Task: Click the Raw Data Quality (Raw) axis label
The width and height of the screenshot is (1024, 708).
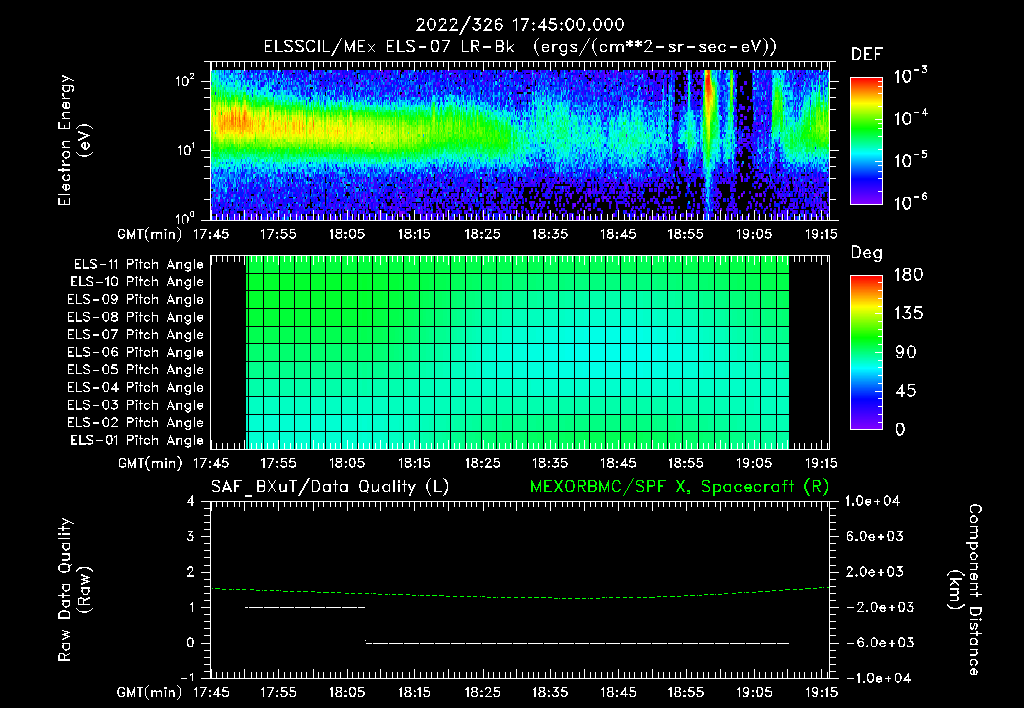Action: (x=73, y=590)
